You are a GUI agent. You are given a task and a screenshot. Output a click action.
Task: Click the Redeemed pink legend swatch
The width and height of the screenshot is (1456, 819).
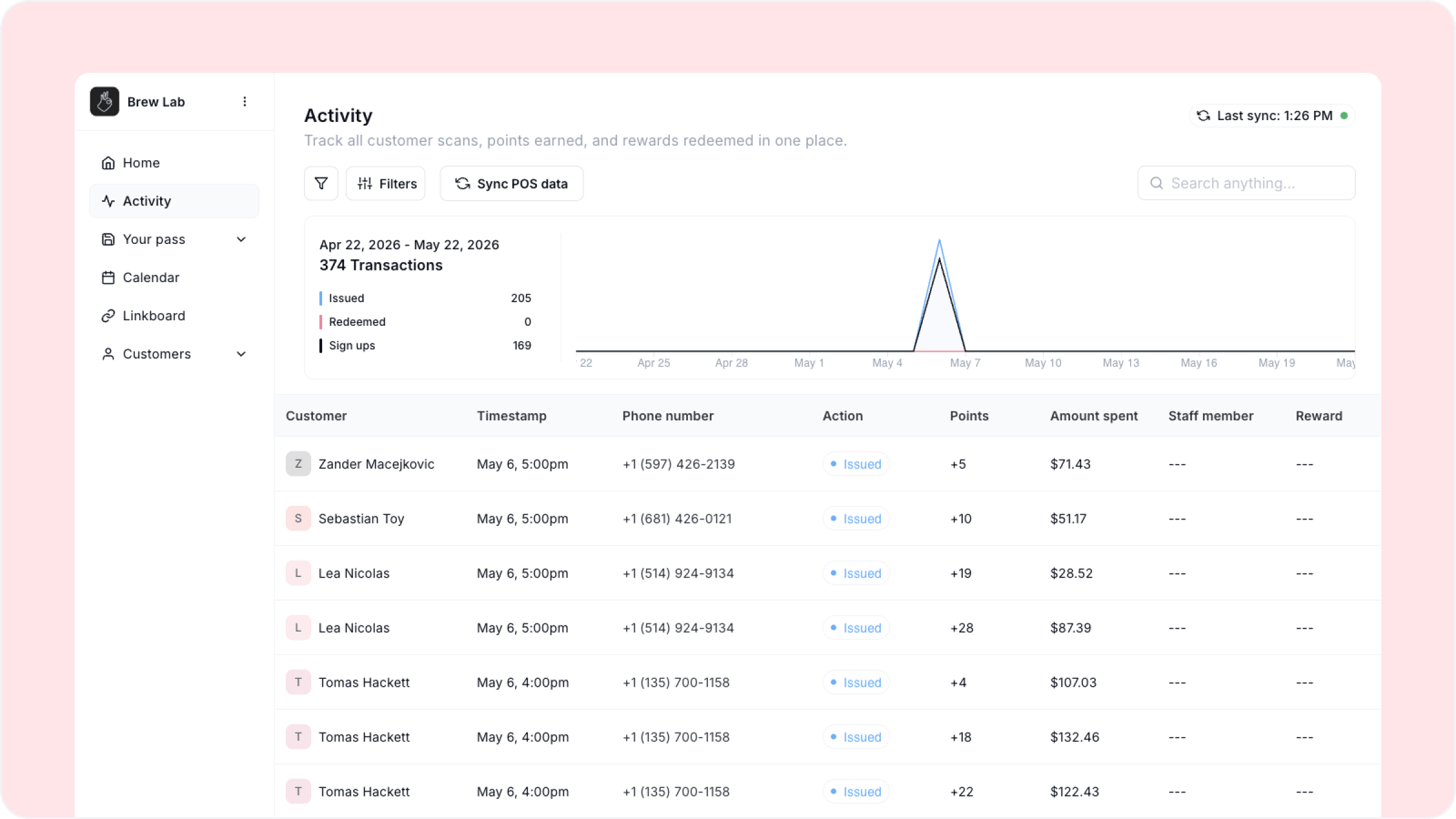coord(320,322)
